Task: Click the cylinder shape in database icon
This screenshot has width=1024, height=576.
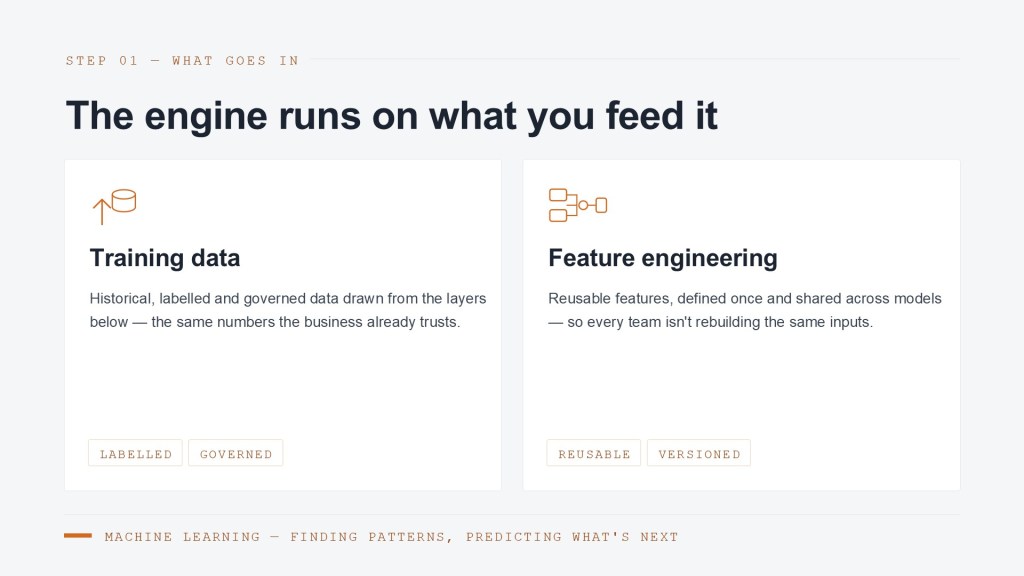Action: click(124, 200)
